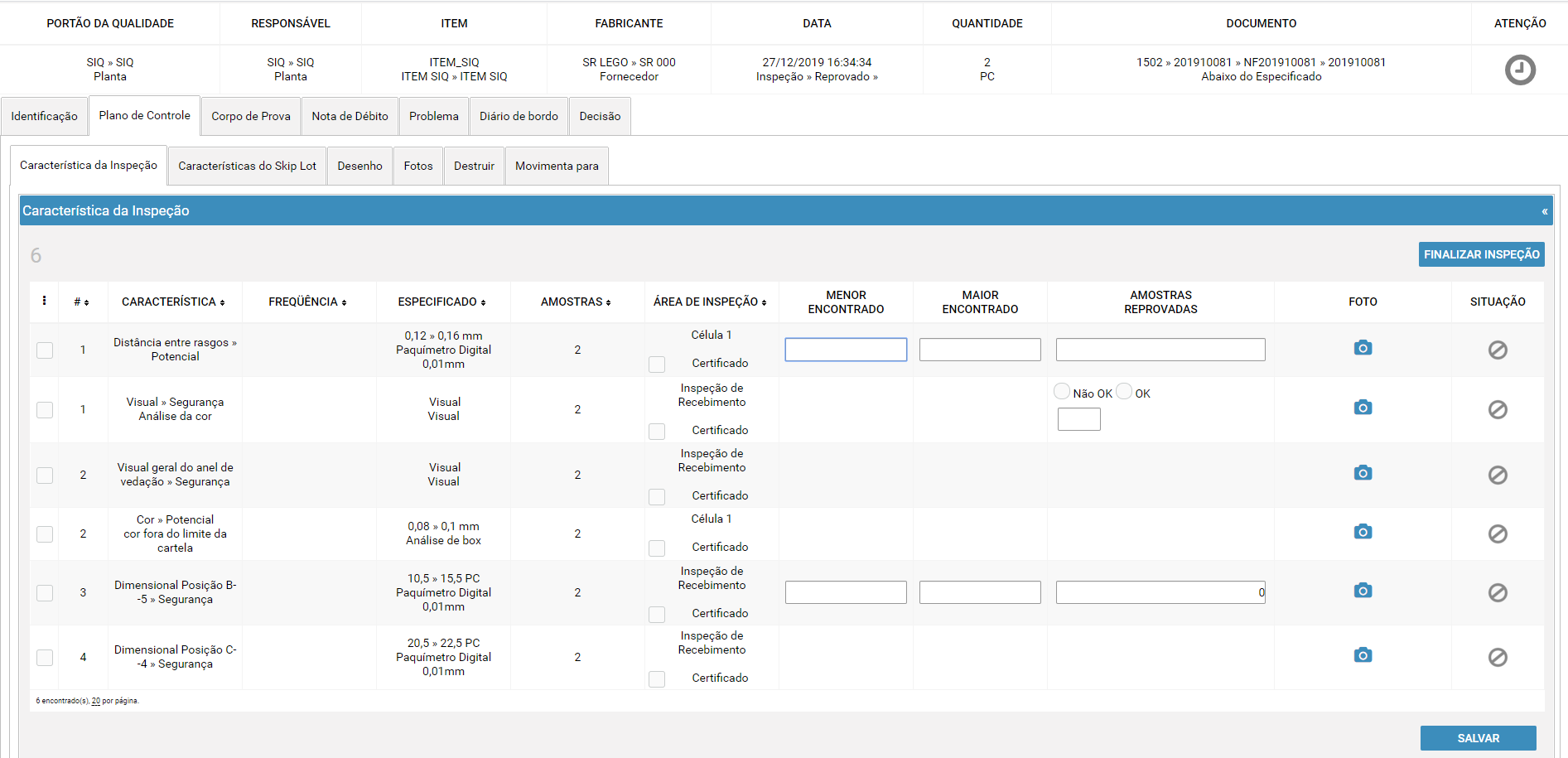Select the OK radio button
This screenshot has height=758, width=1568.
pos(1124,391)
